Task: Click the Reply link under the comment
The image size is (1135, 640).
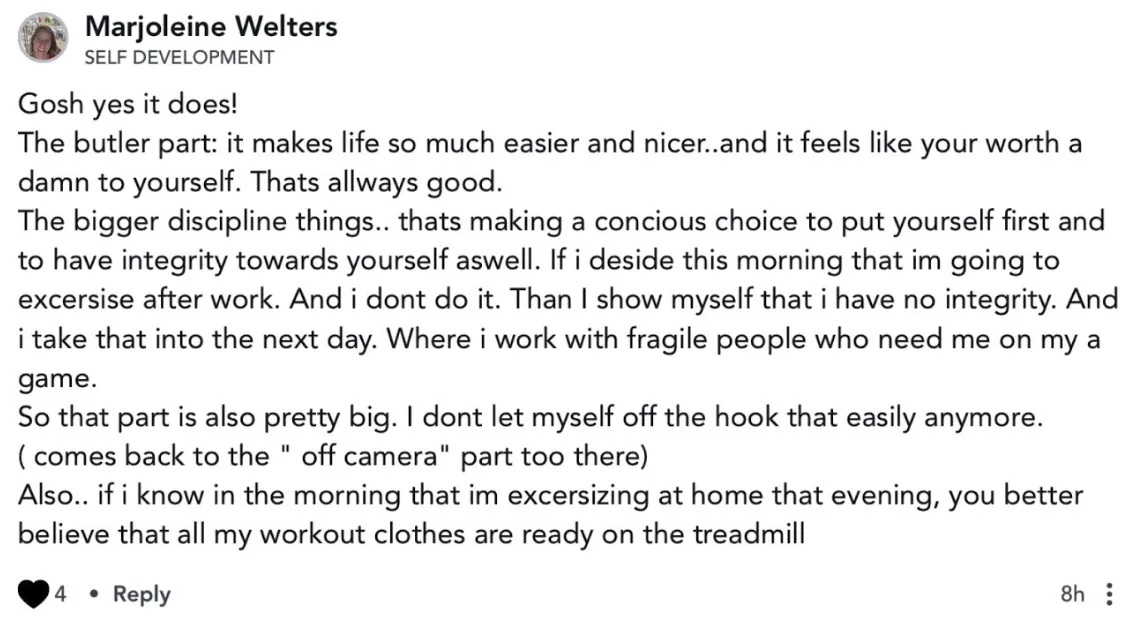Action: coord(142,594)
